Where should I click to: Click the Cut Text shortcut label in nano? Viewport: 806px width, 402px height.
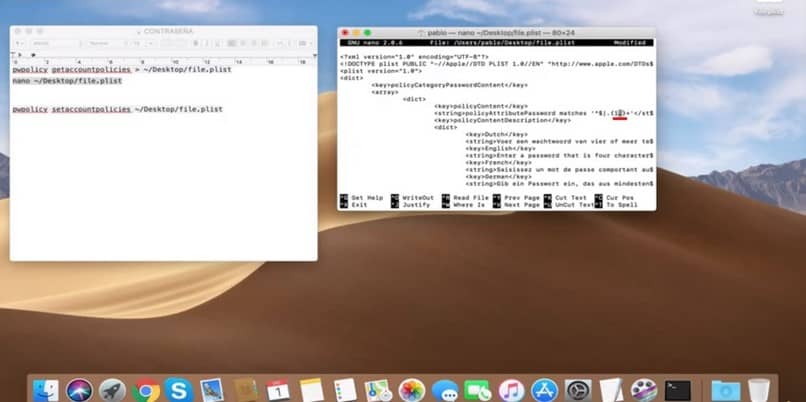[571, 198]
